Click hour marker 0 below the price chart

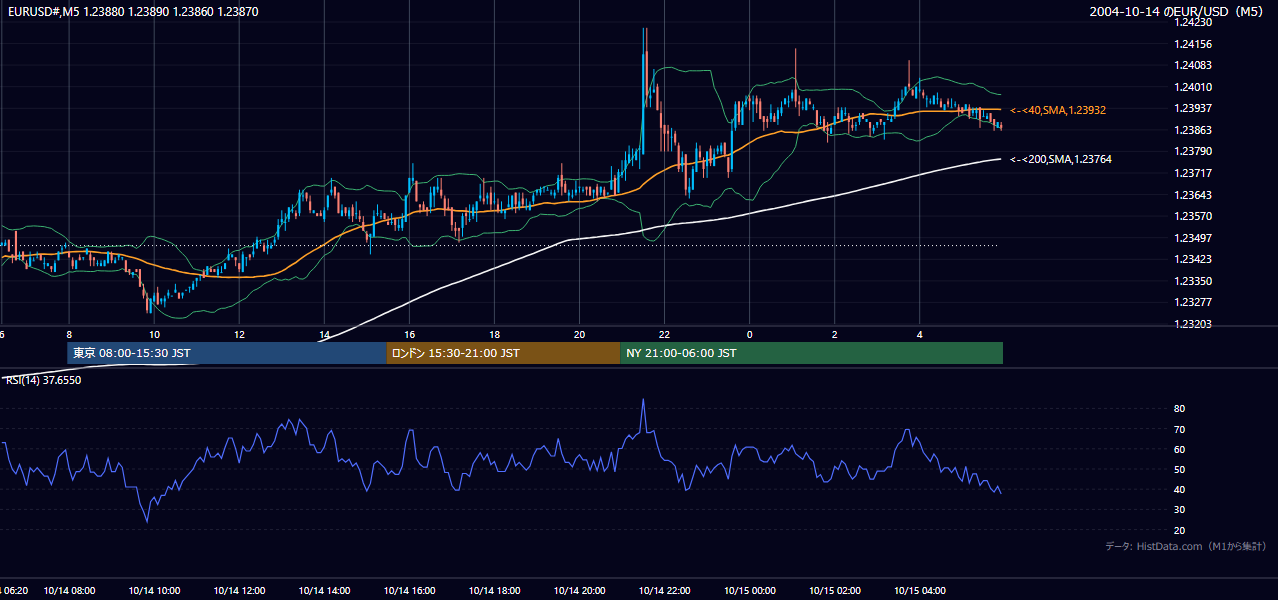[x=750, y=334]
